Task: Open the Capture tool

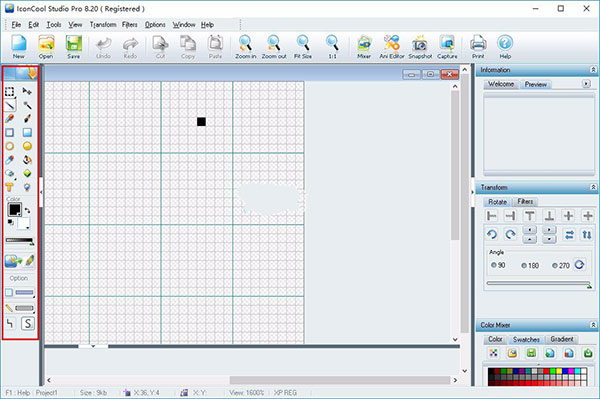Action: (447, 47)
